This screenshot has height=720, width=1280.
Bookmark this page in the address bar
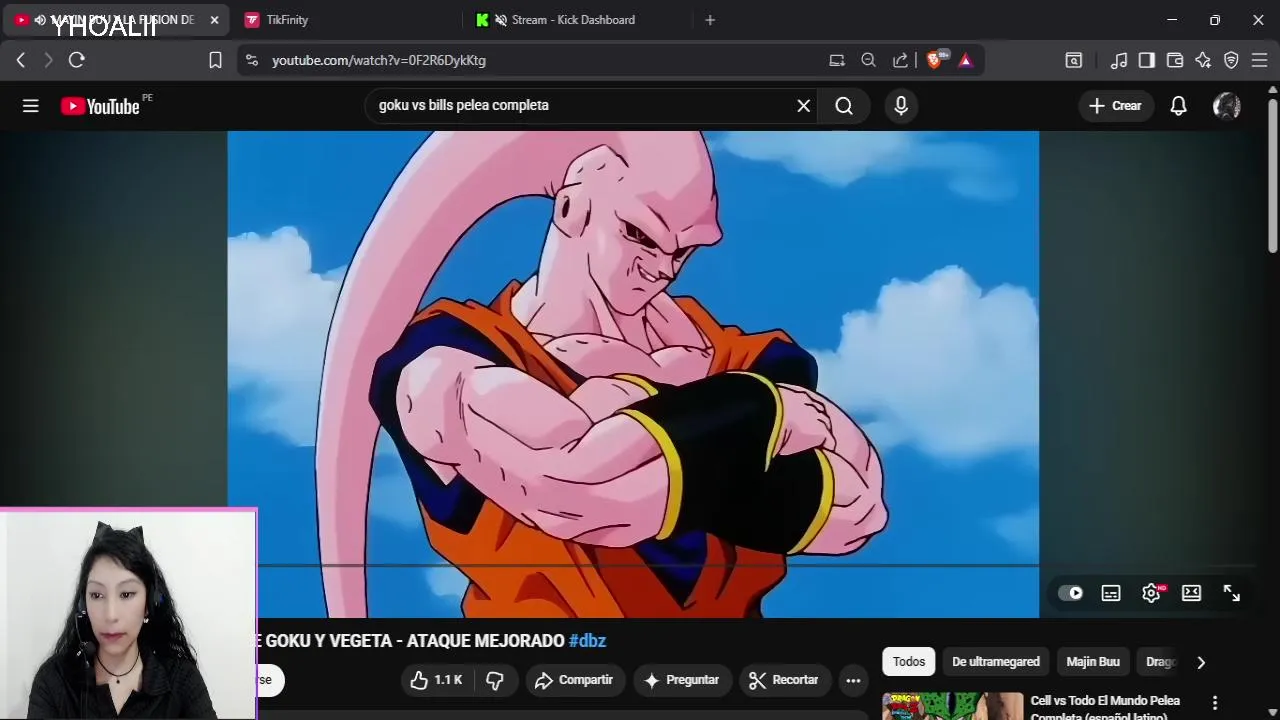coord(215,60)
